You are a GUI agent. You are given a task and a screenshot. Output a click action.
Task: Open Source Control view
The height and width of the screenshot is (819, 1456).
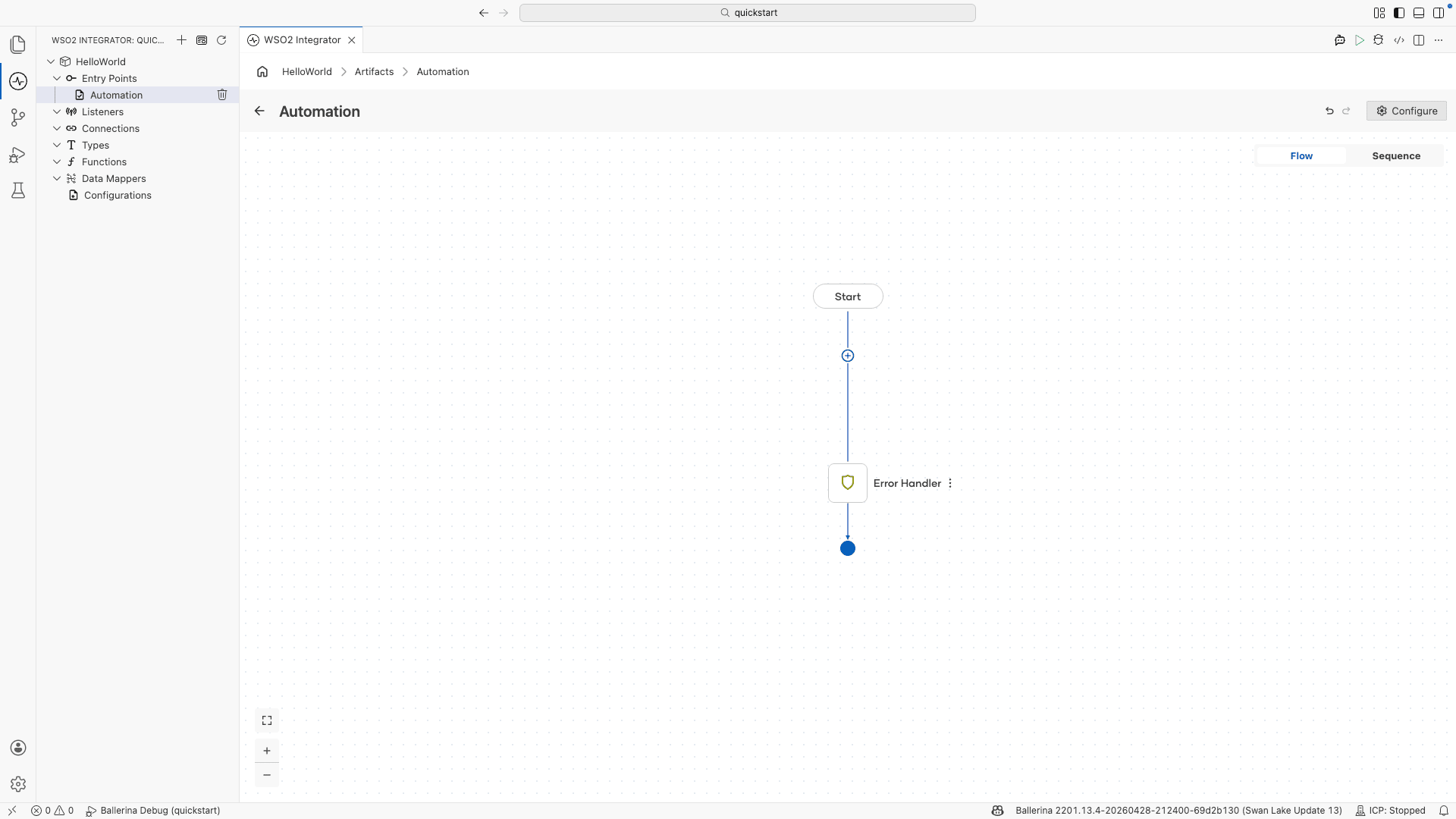click(18, 118)
